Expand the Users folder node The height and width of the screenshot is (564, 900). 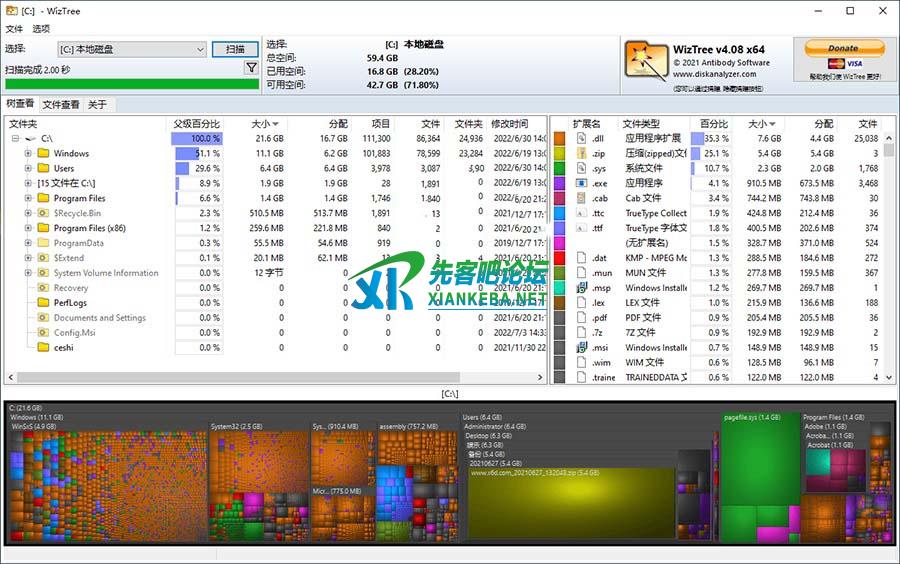pyautogui.click(x=28, y=169)
